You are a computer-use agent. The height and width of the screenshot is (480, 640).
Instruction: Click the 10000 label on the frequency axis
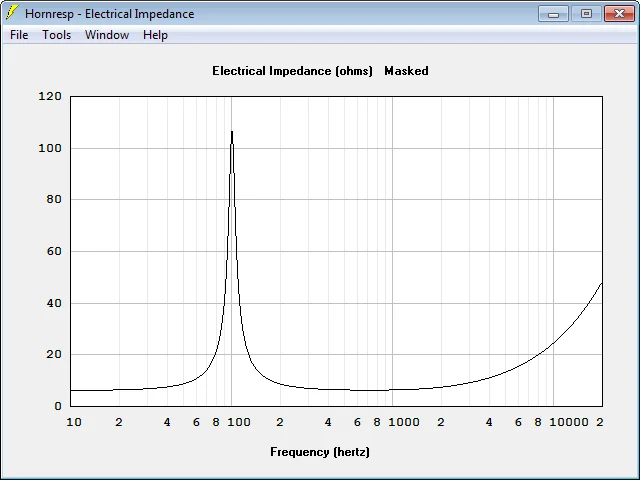pos(569,422)
